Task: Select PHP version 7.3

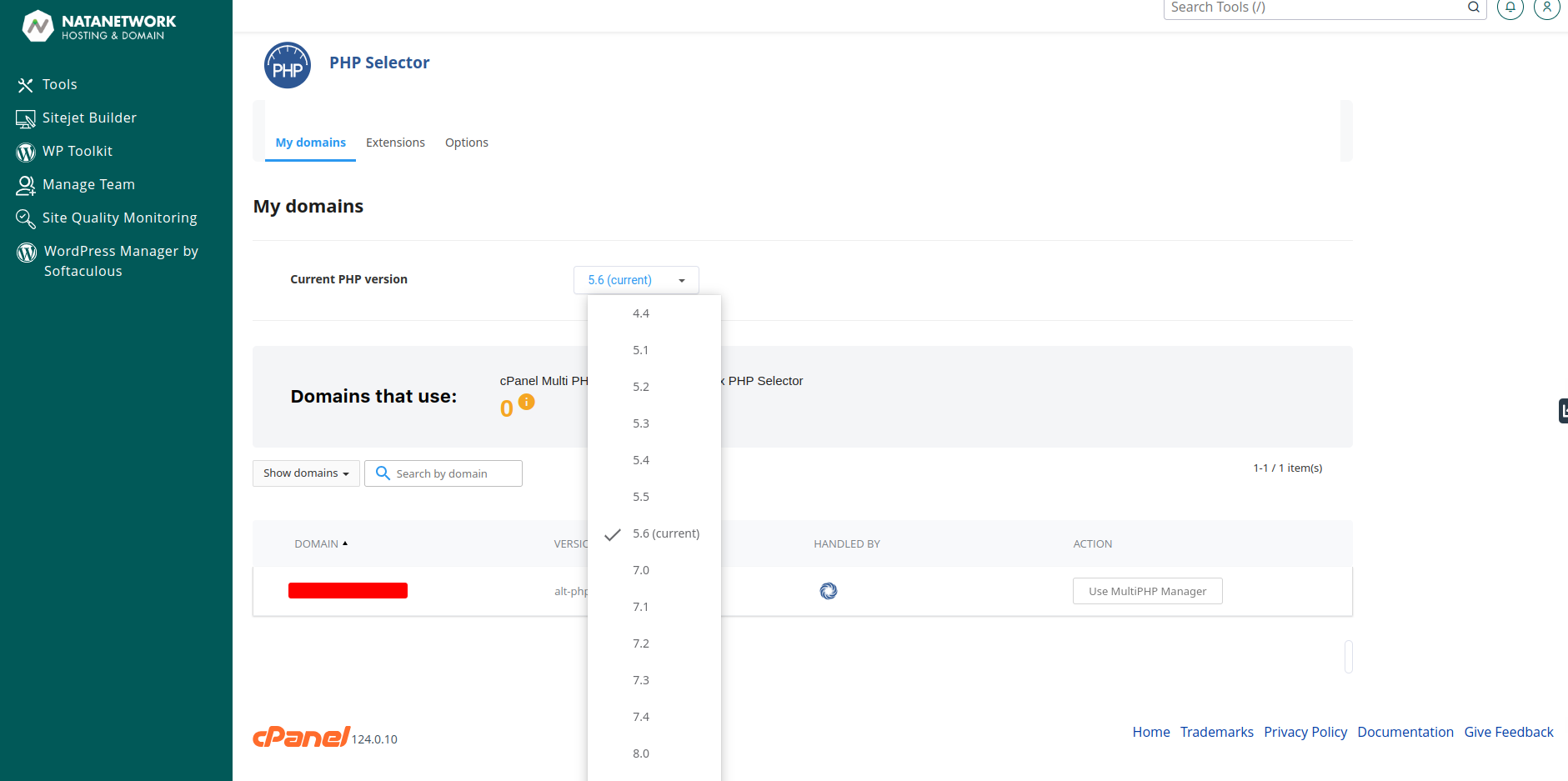Action: tap(654, 680)
